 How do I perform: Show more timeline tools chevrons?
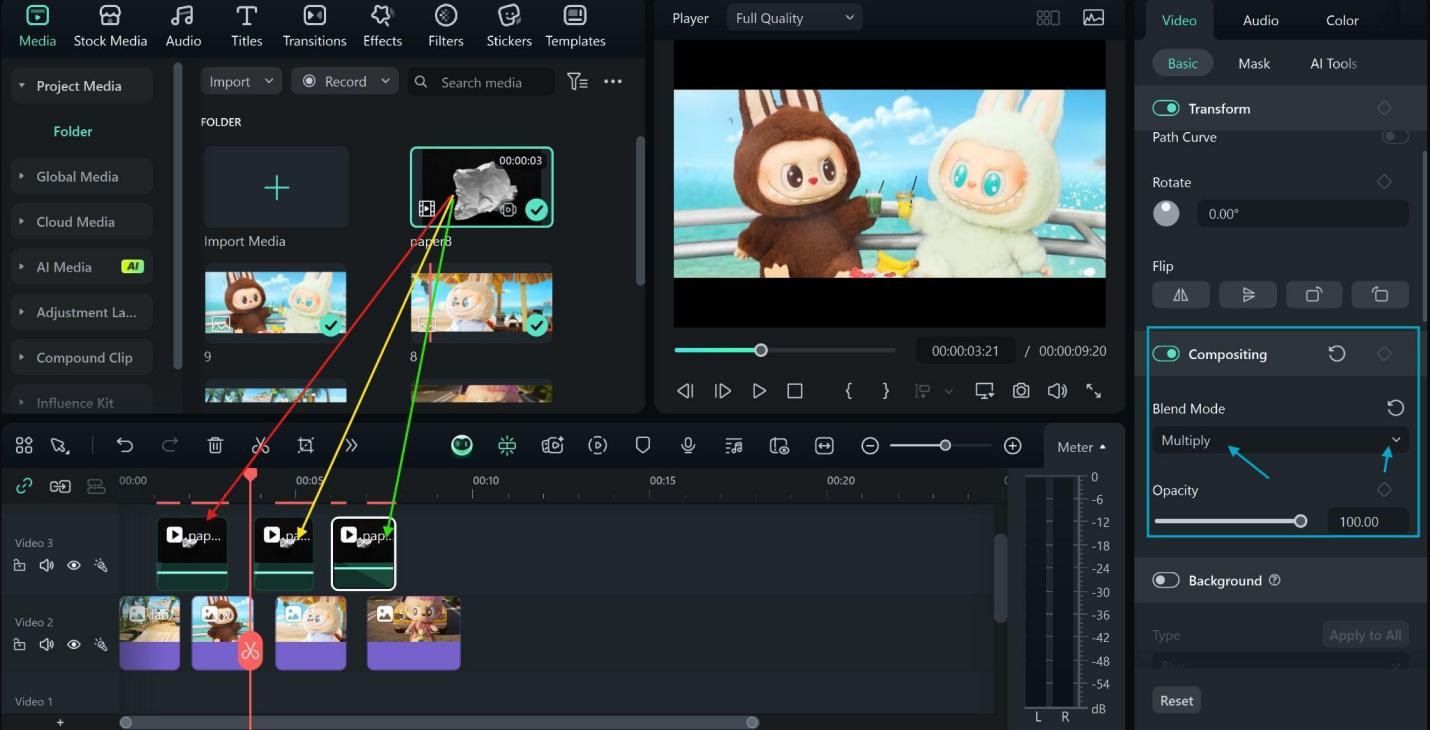[x=351, y=446]
